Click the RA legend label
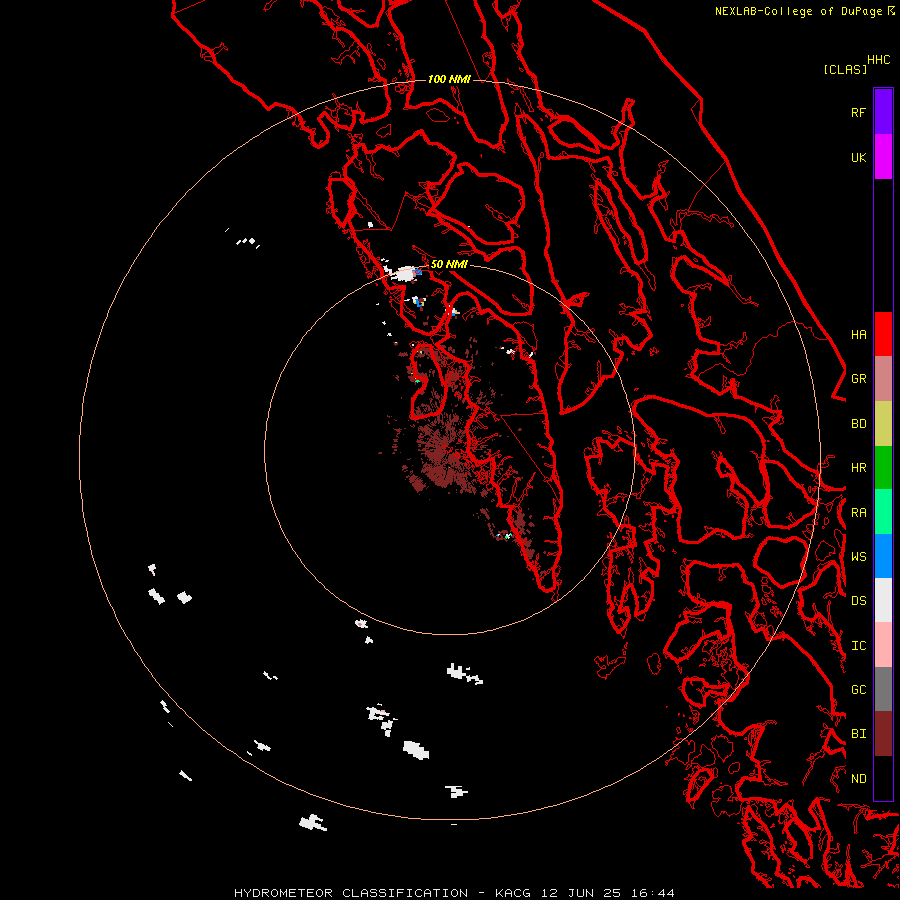 tap(858, 512)
